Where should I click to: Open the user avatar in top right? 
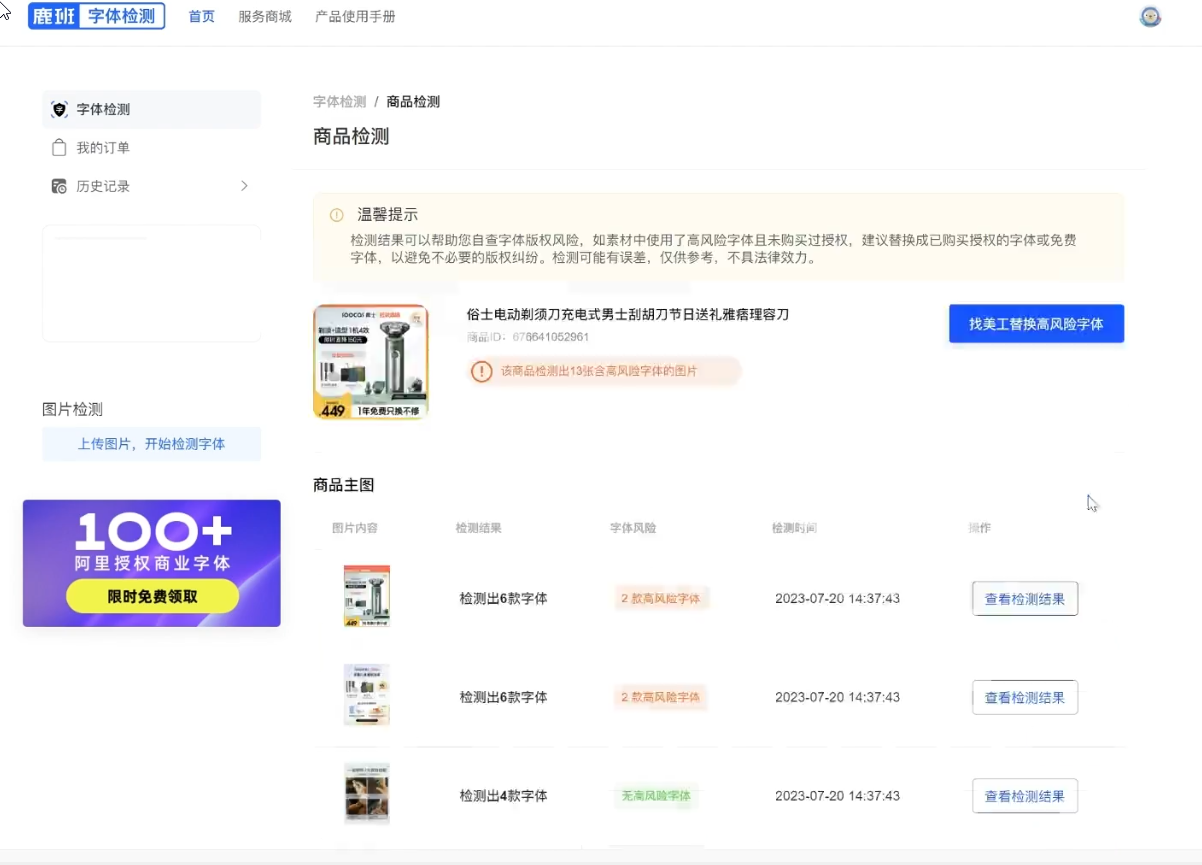coord(1150,17)
